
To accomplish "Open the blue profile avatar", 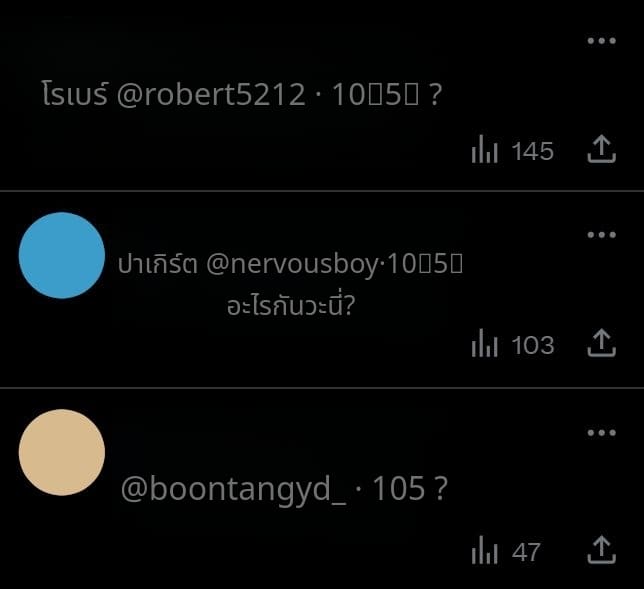I will 62,255.
